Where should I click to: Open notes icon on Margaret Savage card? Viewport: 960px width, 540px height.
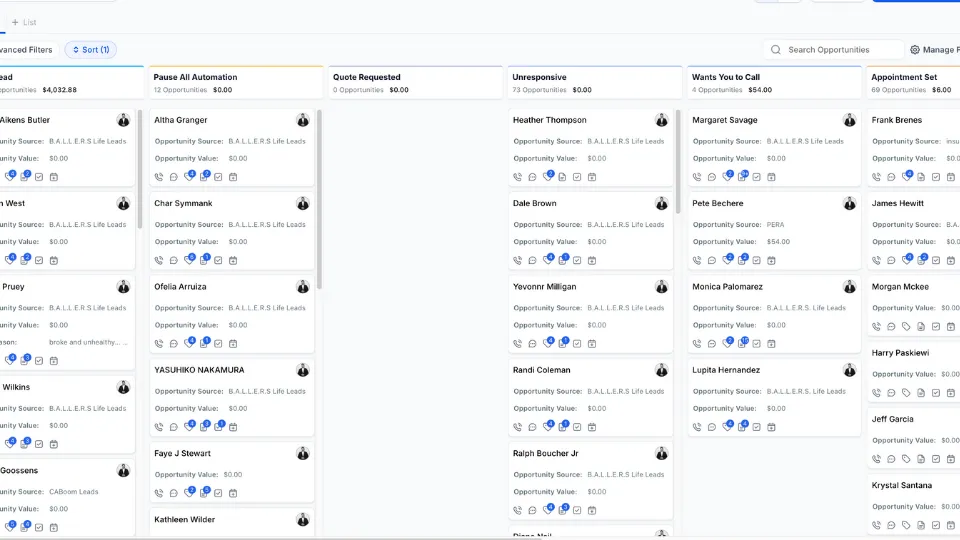[742, 177]
